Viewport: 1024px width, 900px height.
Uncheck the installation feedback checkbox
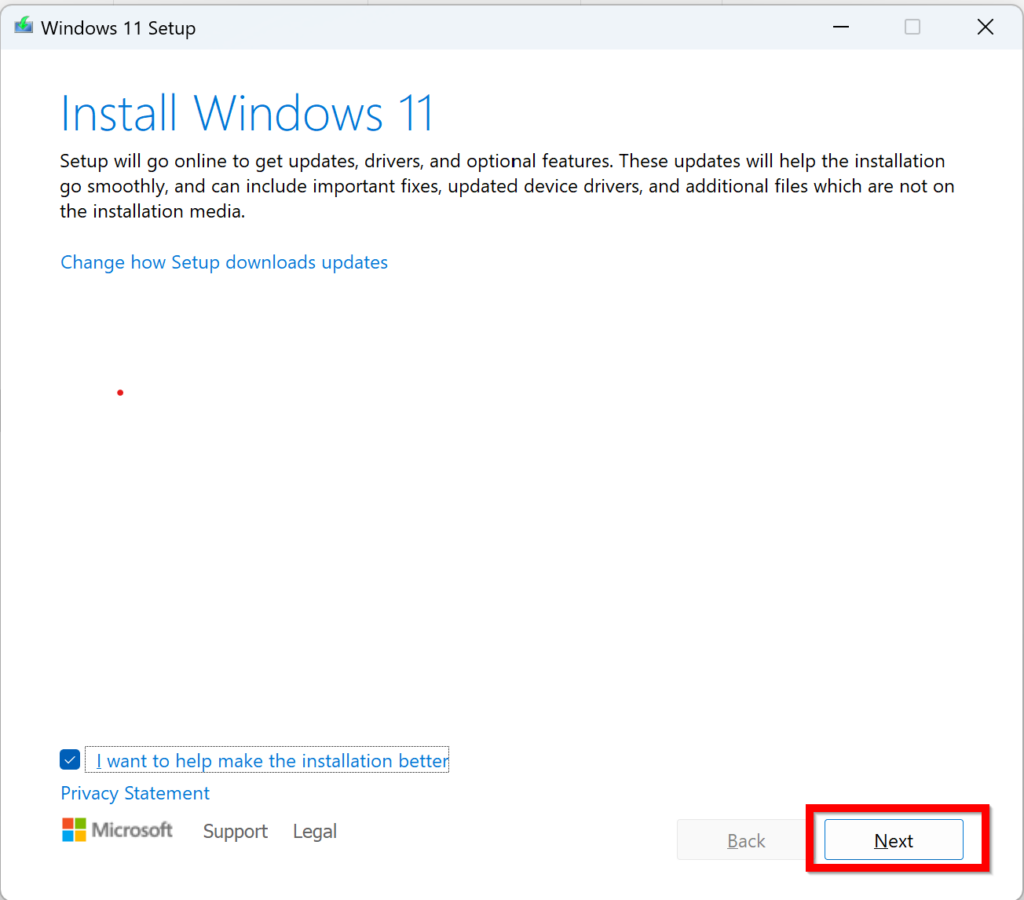point(70,760)
